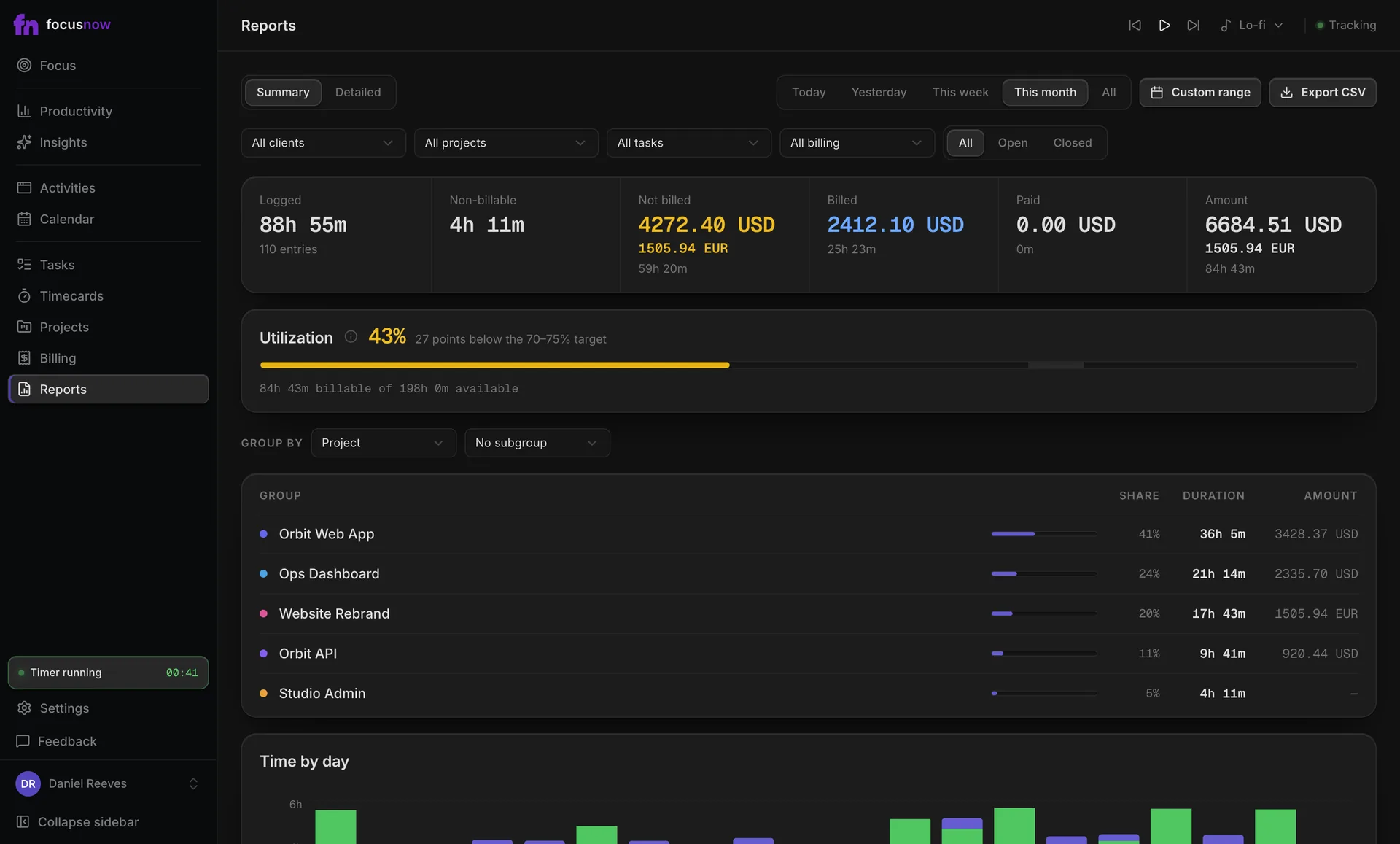The height and width of the screenshot is (844, 1400).
Task: Click Orbit Web App project row
Action: [x=808, y=534]
